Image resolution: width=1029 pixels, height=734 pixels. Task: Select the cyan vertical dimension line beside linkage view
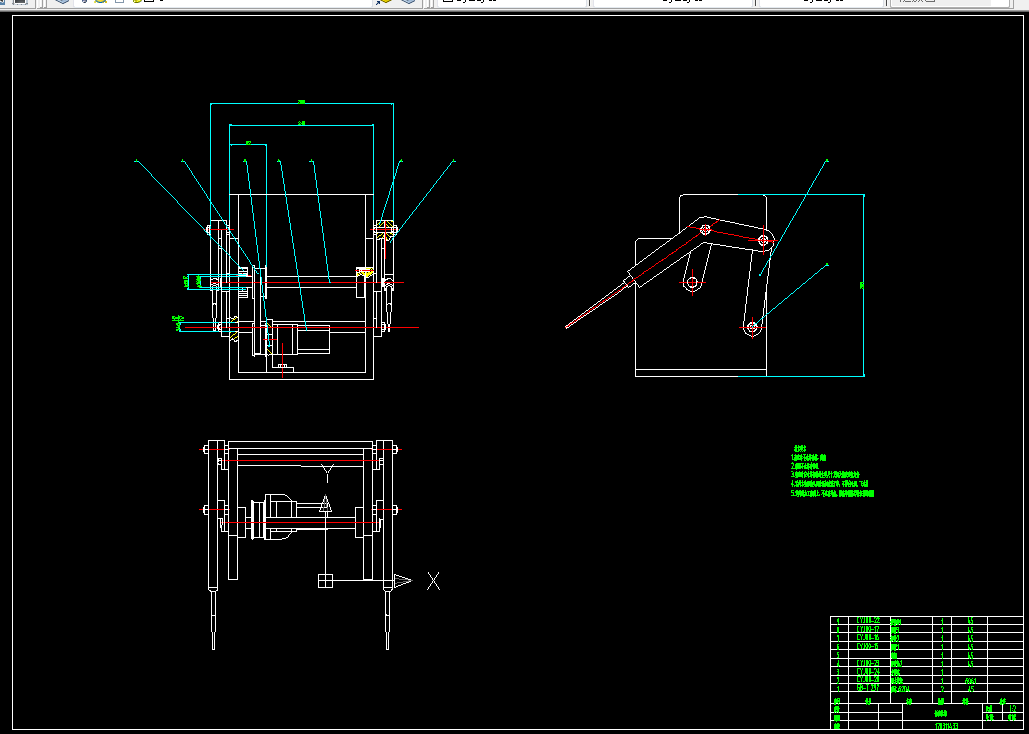pos(864,285)
